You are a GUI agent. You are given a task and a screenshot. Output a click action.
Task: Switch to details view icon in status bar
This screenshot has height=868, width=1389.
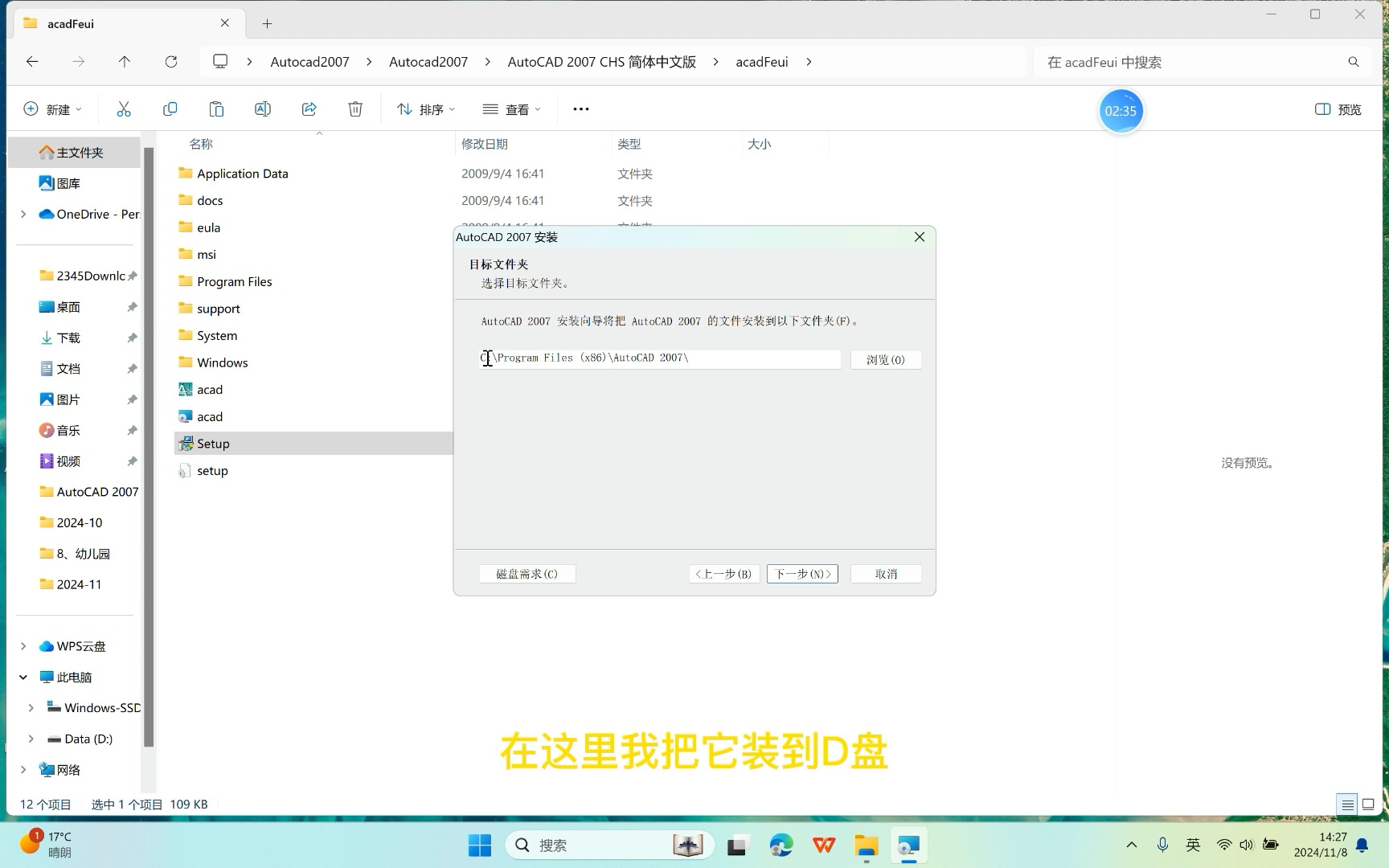click(1347, 805)
